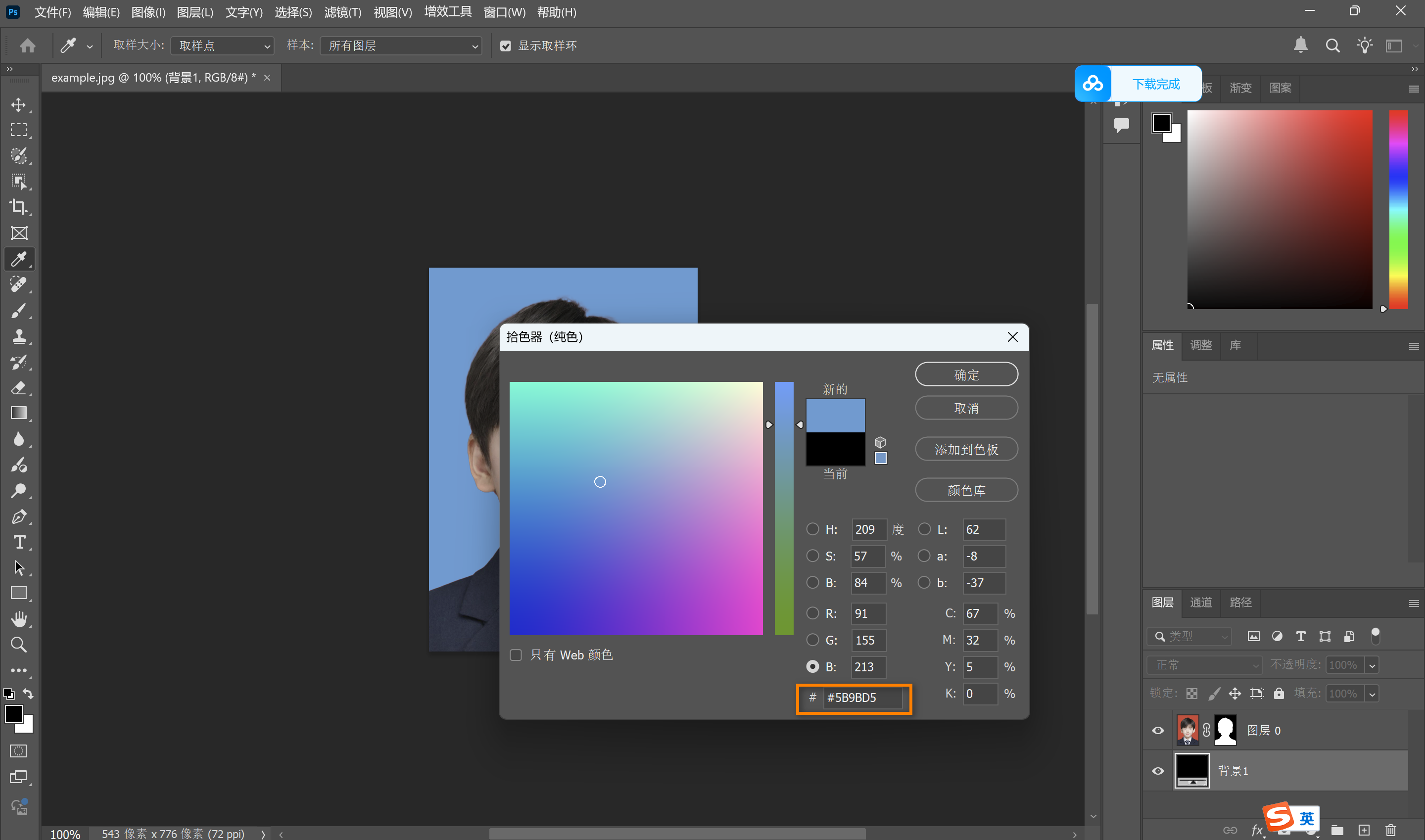The height and width of the screenshot is (840, 1425).
Task: Open the 样本 所有图层 dropdown
Action: (401, 46)
